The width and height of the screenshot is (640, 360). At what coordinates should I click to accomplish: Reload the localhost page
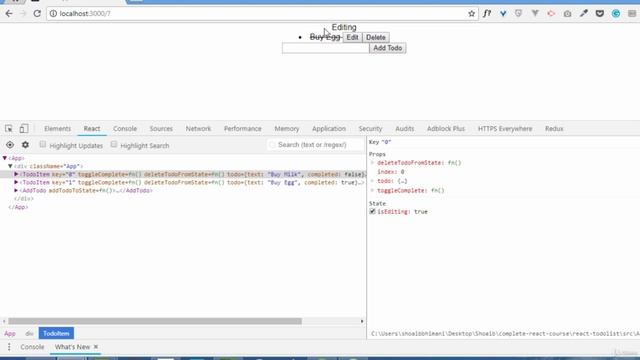tap(37, 13)
